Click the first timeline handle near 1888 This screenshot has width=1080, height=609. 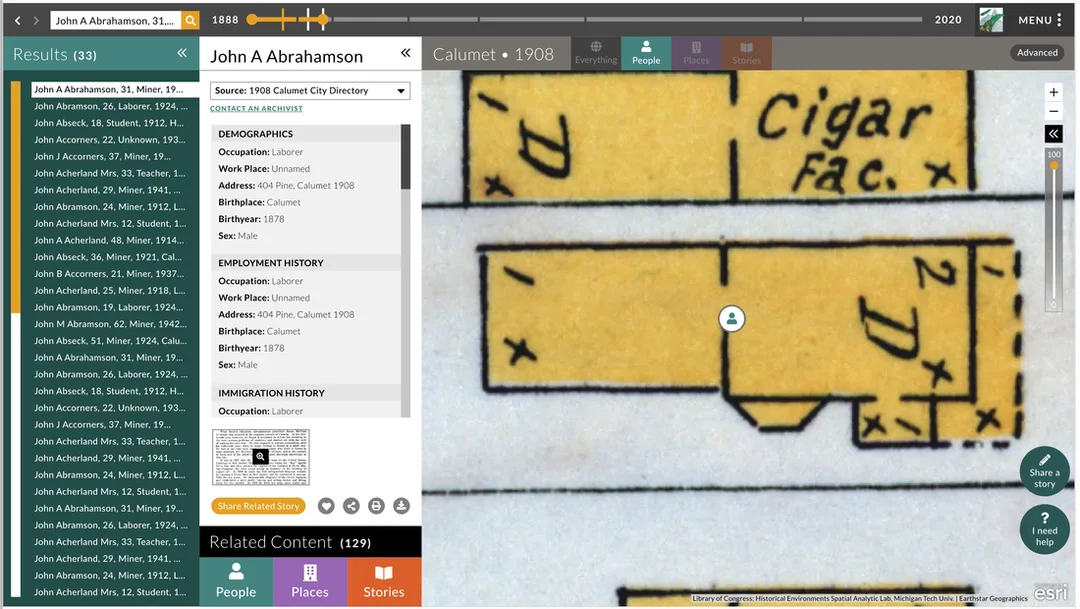pos(252,19)
